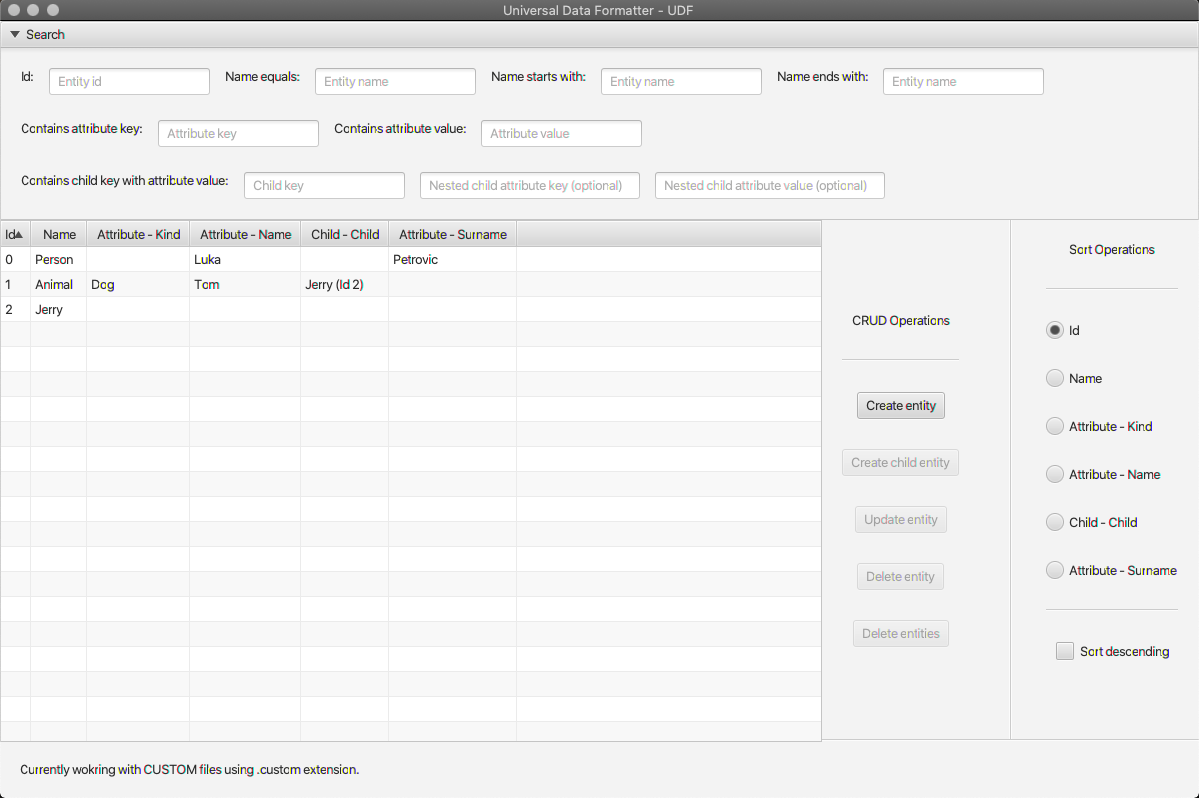Click the Attribute - Name column header
The height and width of the screenshot is (798, 1199).
[245, 235]
